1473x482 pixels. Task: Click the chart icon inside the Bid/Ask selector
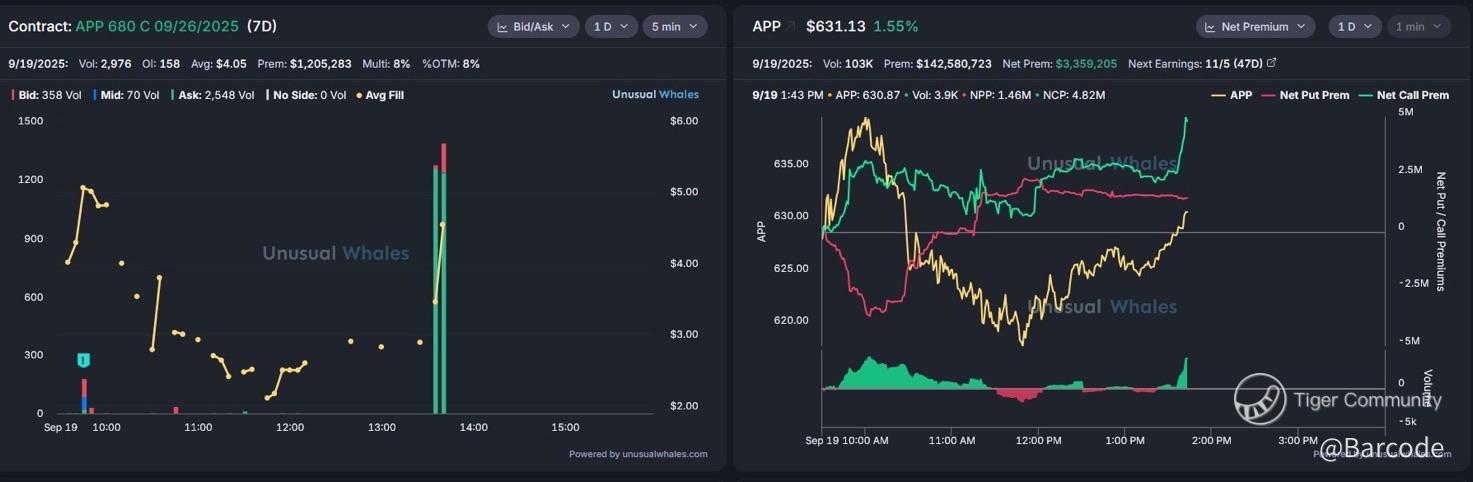tap(504, 27)
